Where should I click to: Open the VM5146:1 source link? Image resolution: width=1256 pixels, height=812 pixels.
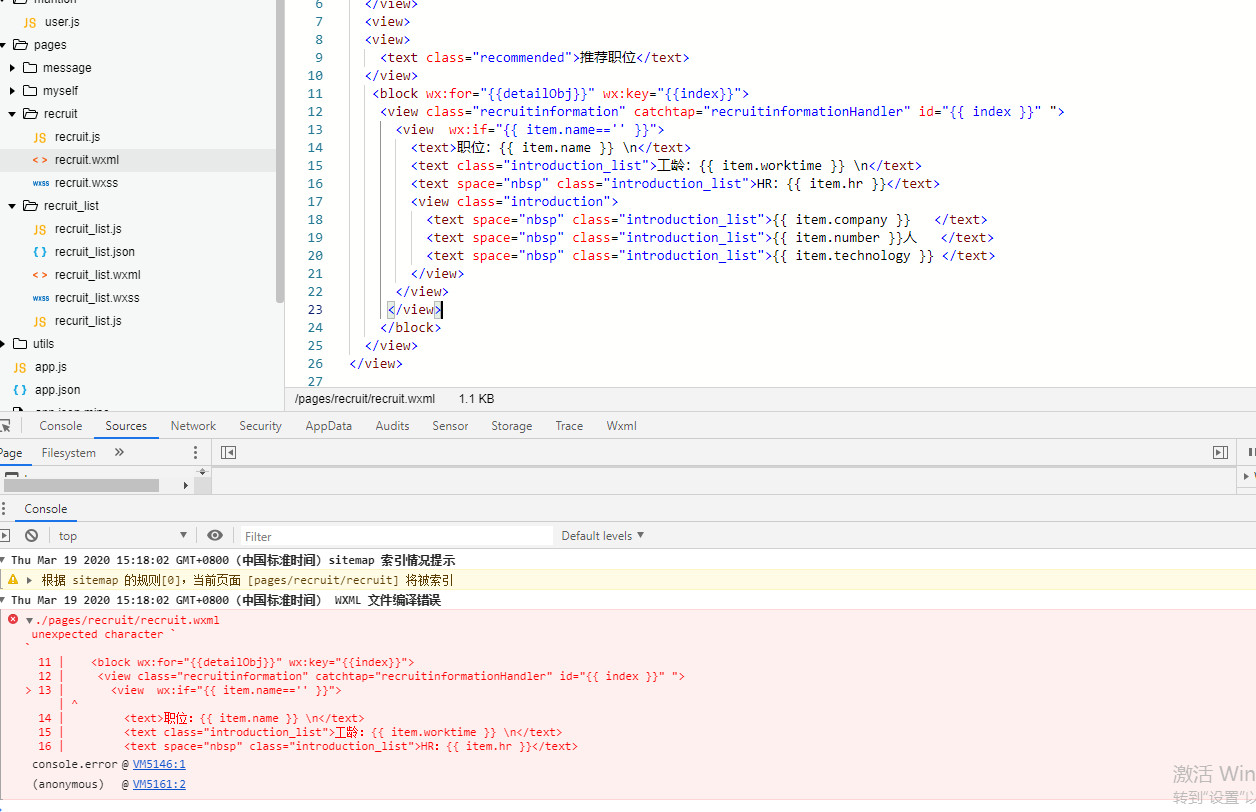coord(159,764)
